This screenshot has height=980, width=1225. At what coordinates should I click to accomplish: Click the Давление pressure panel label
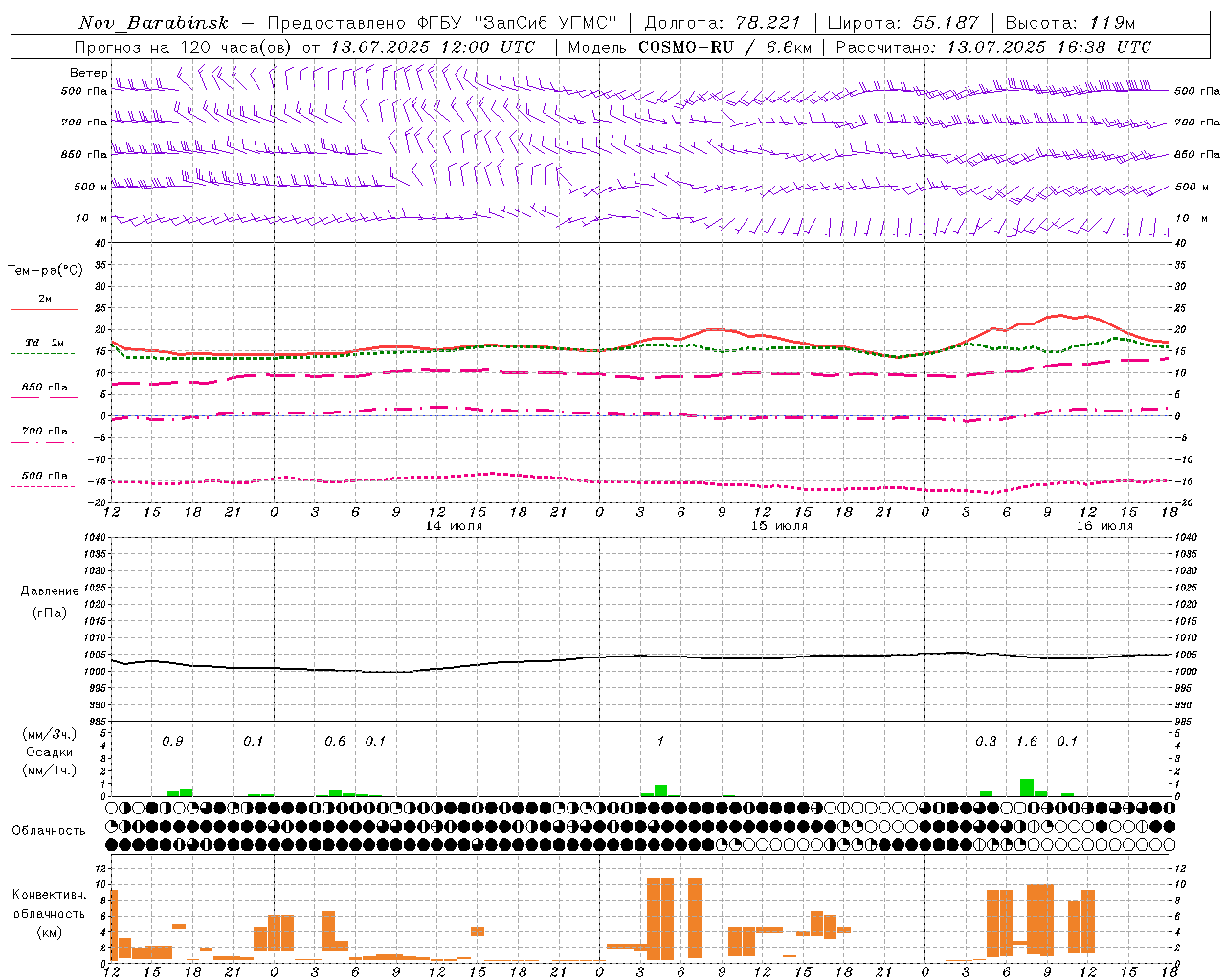[50, 591]
